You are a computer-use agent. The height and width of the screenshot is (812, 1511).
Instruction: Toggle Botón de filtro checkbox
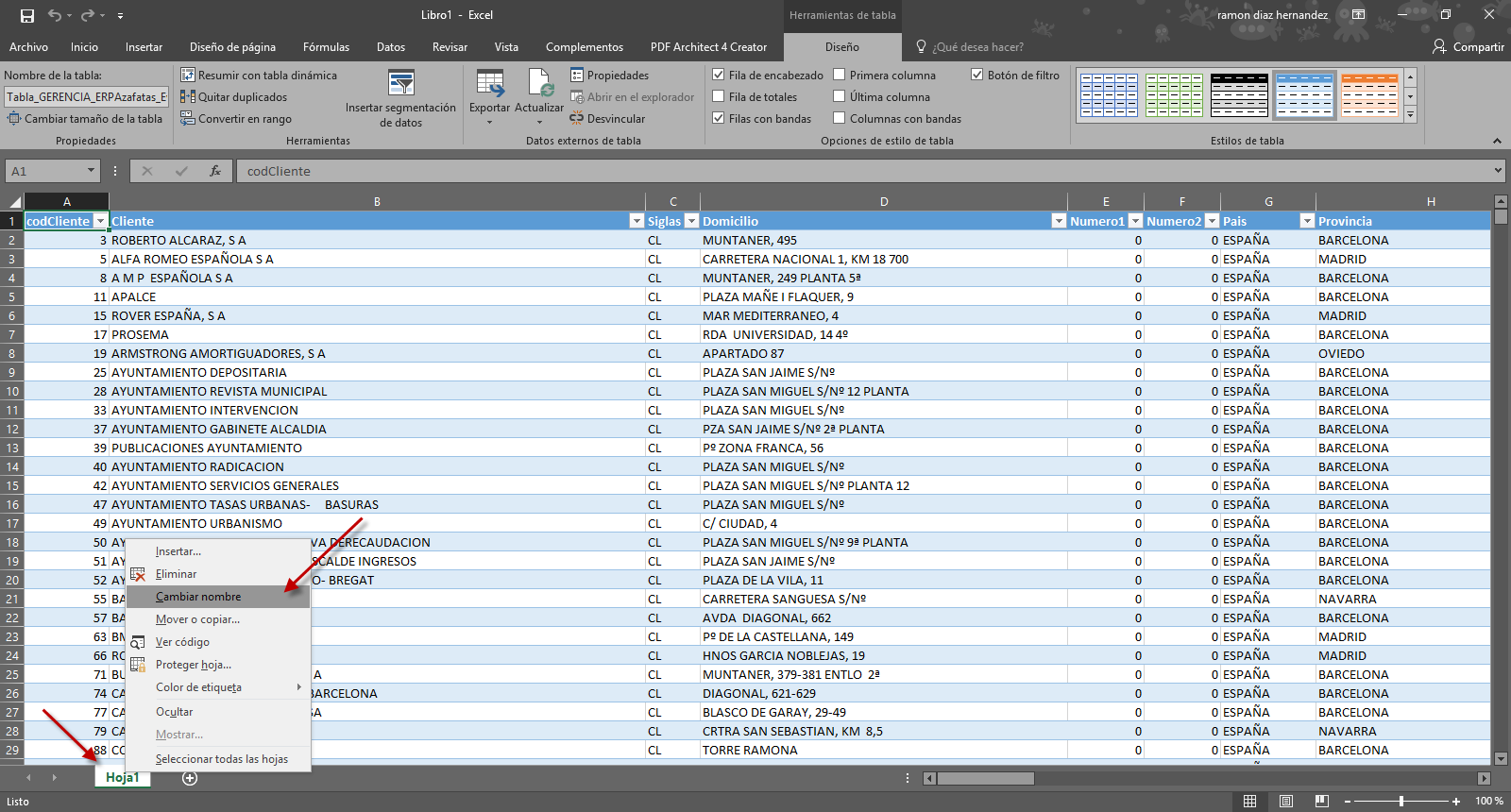point(976,75)
